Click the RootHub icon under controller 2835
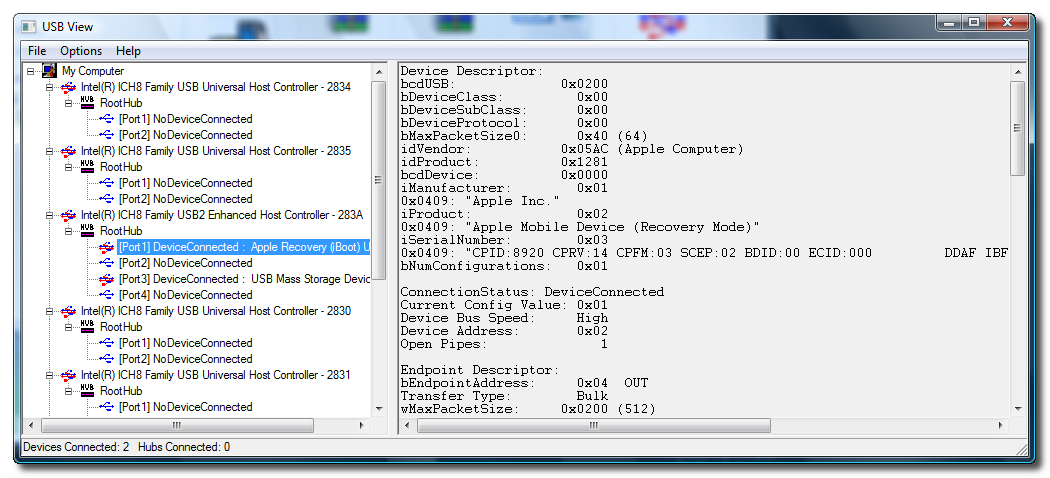Image resolution: width=1050 pixels, height=478 pixels. tap(87, 167)
